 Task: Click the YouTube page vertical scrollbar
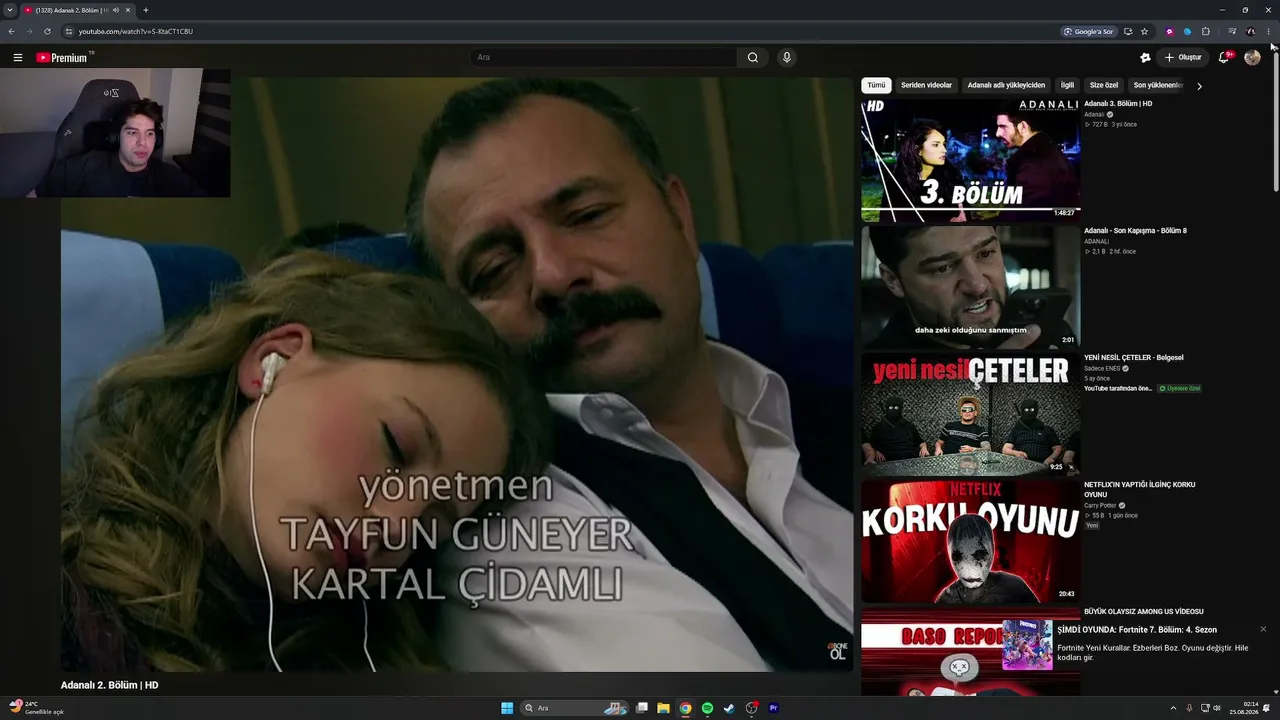click(1275, 120)
